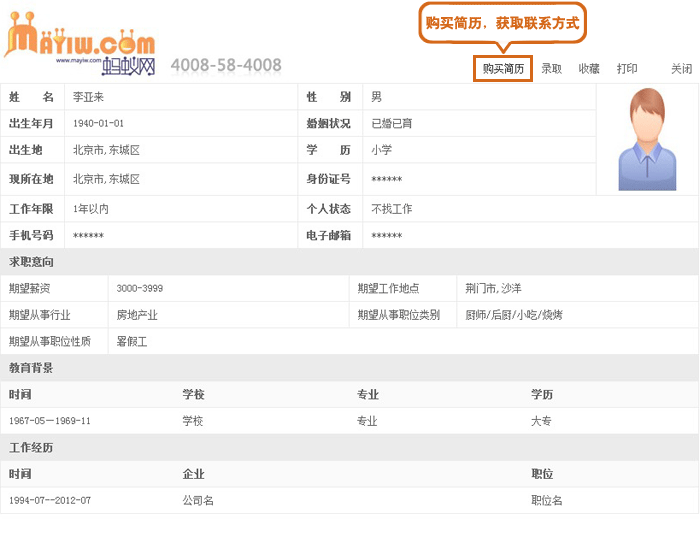Select the name value 李亚来

pos(88,97)
